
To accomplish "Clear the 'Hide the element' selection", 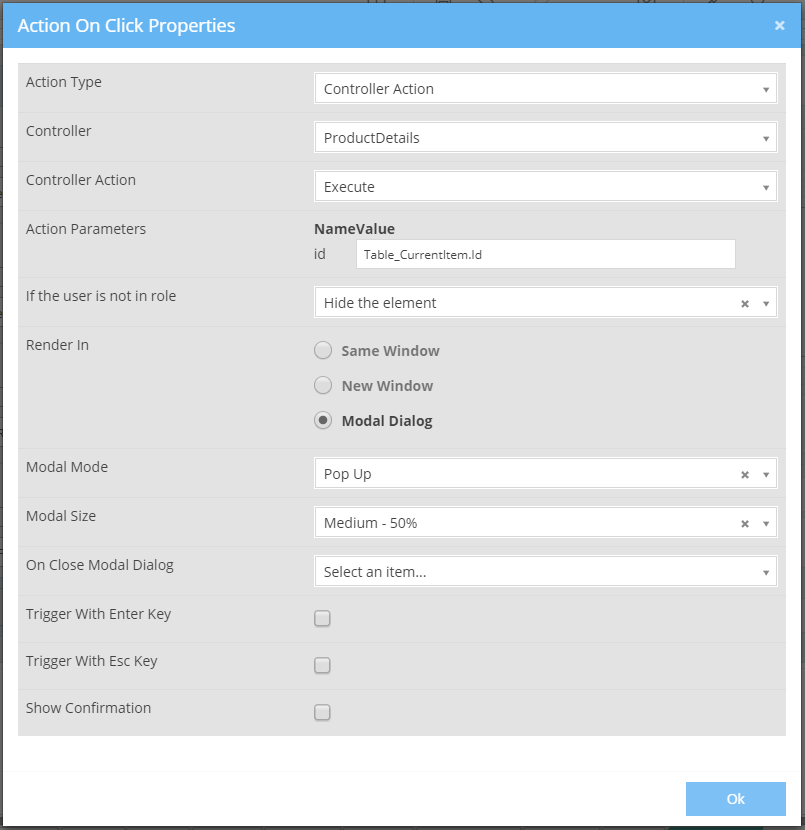I will pos(745,302).
